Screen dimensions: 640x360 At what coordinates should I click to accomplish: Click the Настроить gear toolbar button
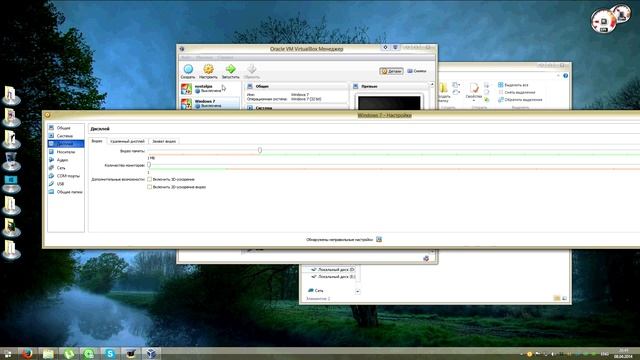click(x=208, y=71)
